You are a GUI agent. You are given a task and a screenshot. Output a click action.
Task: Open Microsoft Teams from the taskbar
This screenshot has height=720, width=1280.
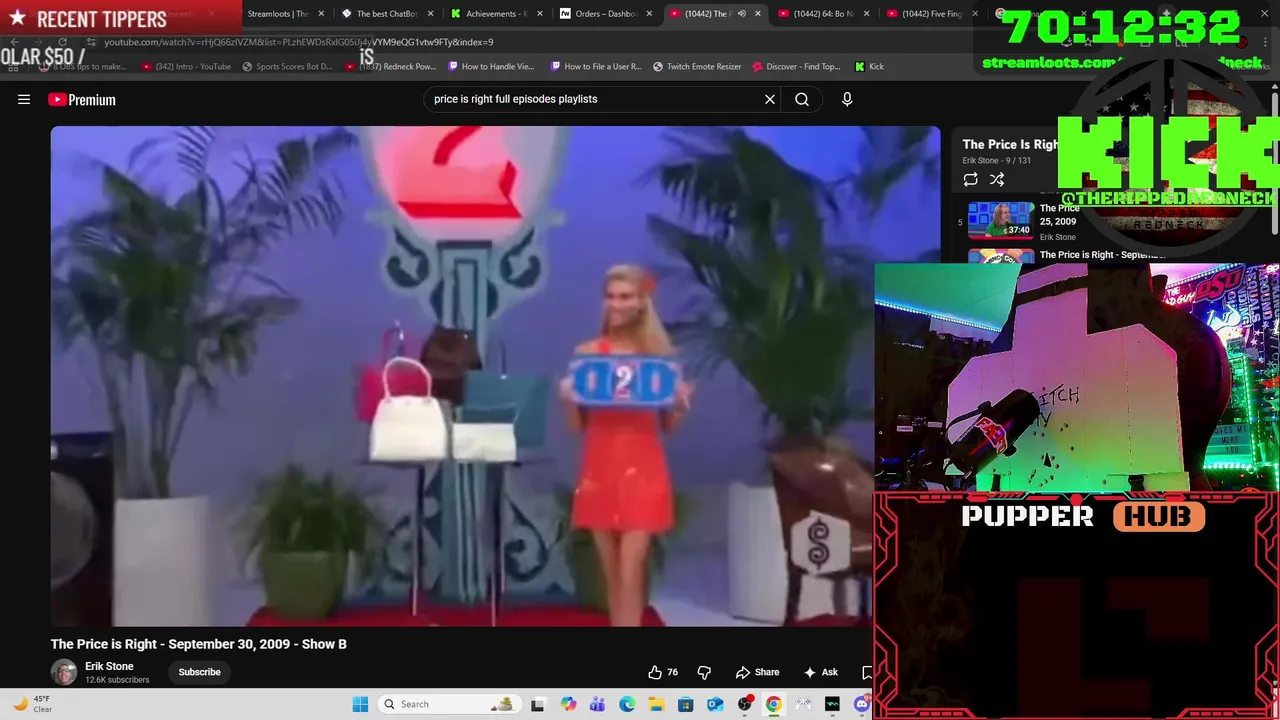click(x=597, y=704)
